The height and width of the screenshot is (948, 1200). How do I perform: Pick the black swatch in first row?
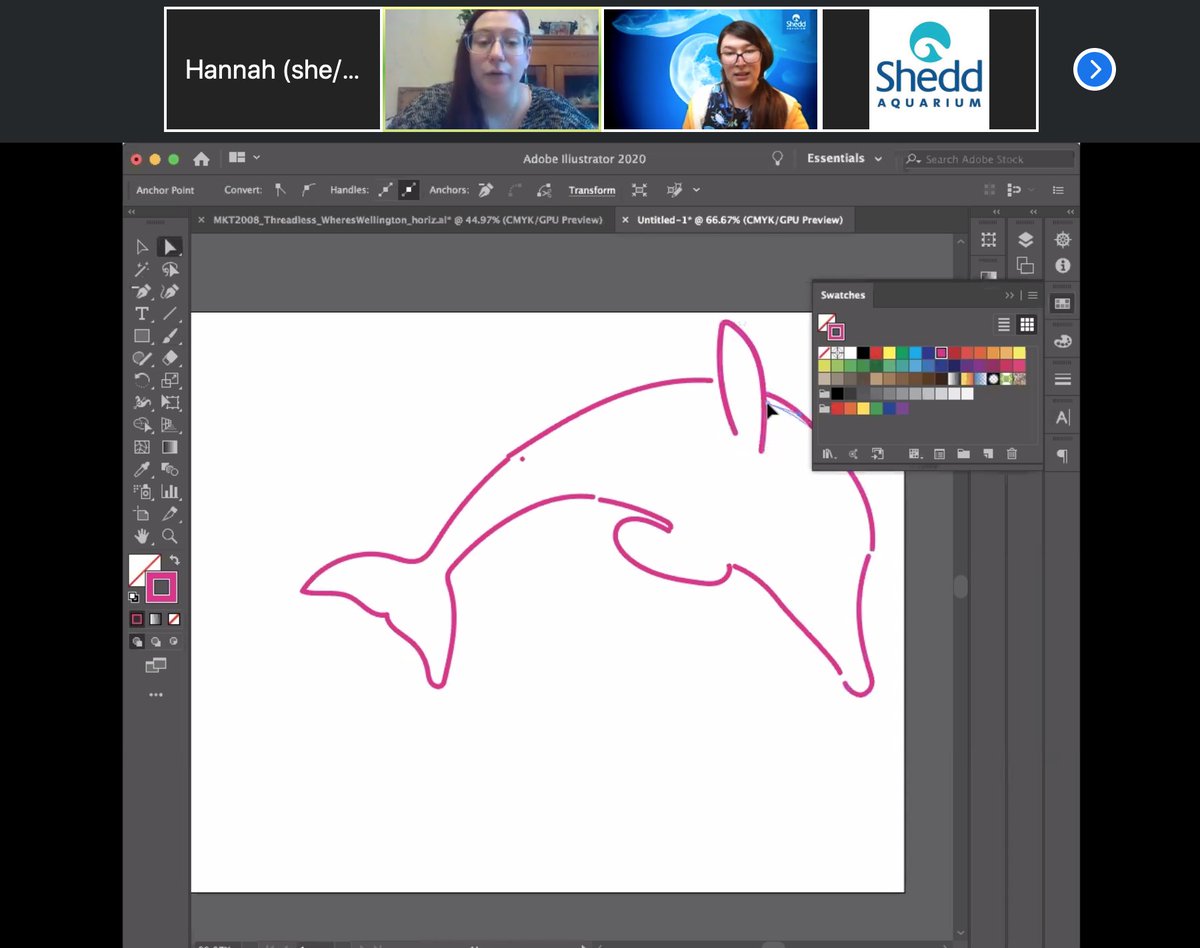pyautogui.click(x=863, y=353)
